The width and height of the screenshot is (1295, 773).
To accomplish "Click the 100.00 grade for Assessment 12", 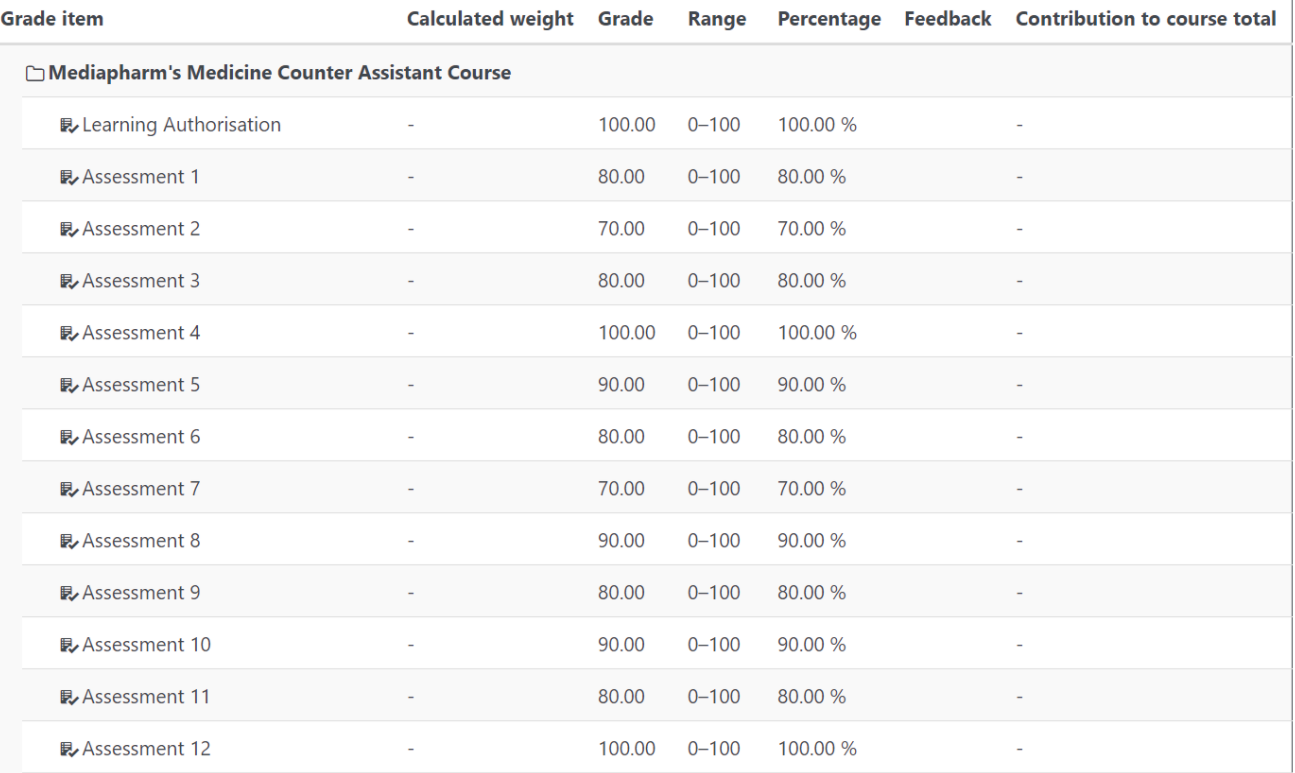I will 626,749.
